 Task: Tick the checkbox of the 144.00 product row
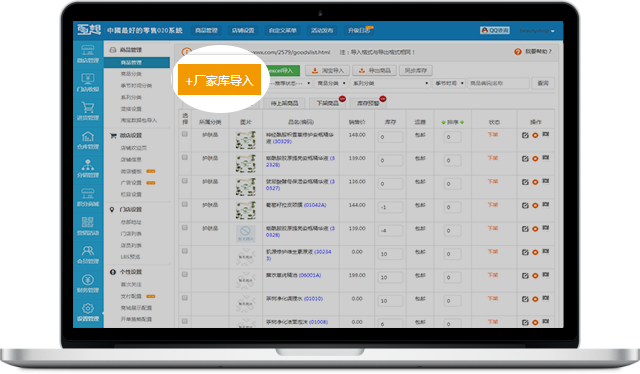tap(185, 204)
